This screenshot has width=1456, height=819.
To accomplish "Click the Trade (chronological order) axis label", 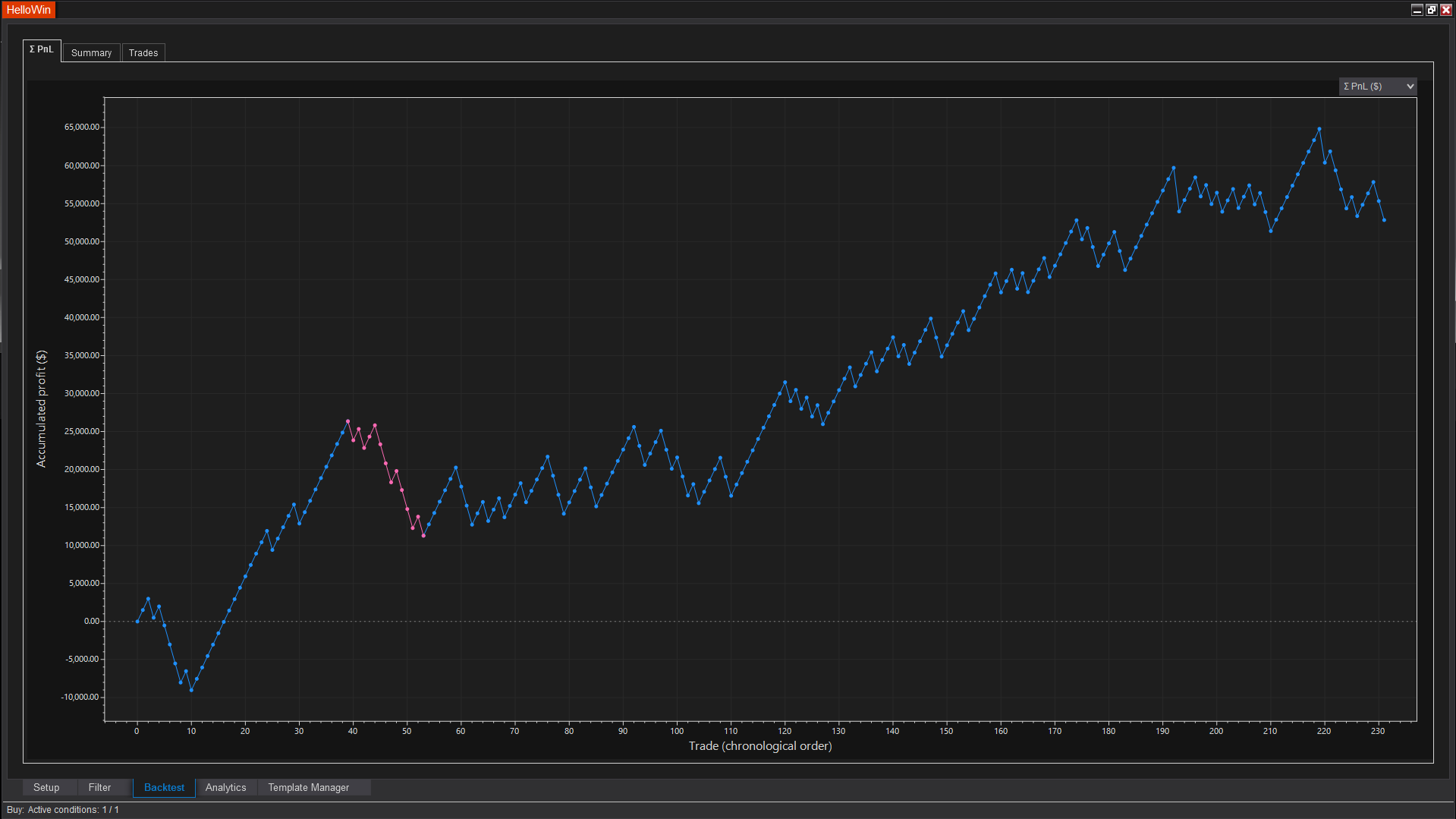I will tap(759, 746).
